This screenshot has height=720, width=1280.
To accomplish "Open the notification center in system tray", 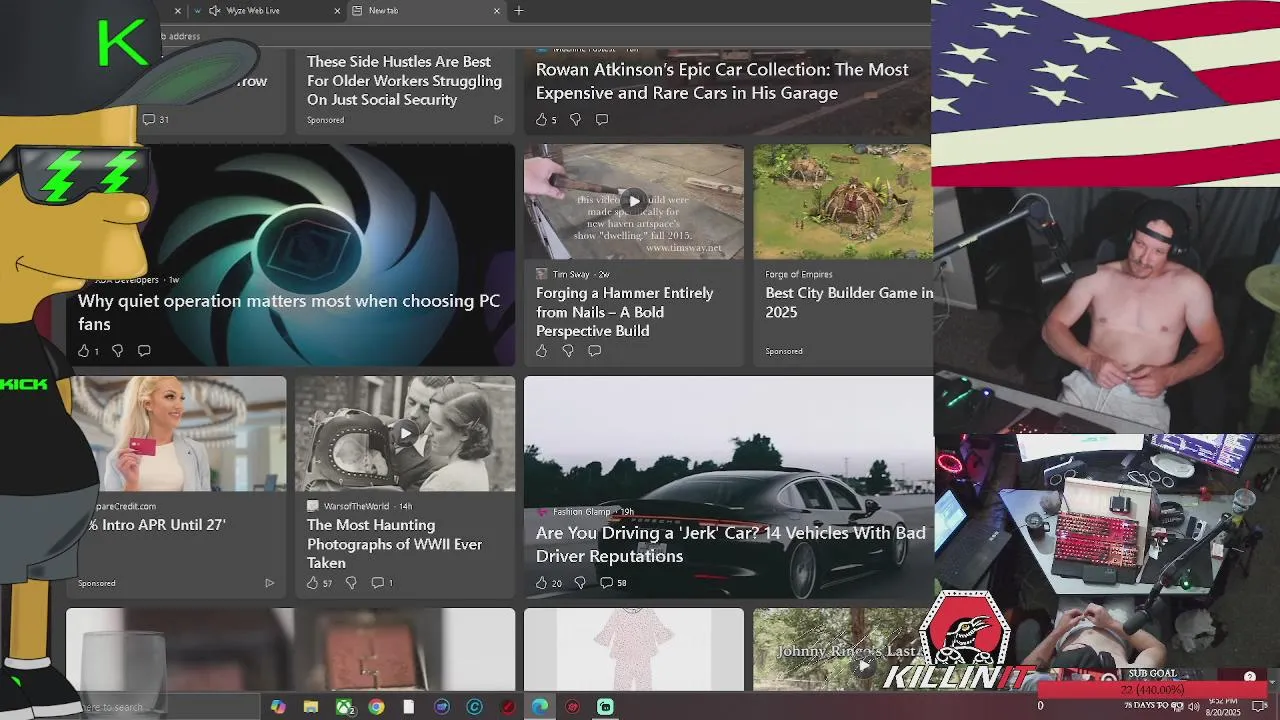I will (x=1260, y=706).
